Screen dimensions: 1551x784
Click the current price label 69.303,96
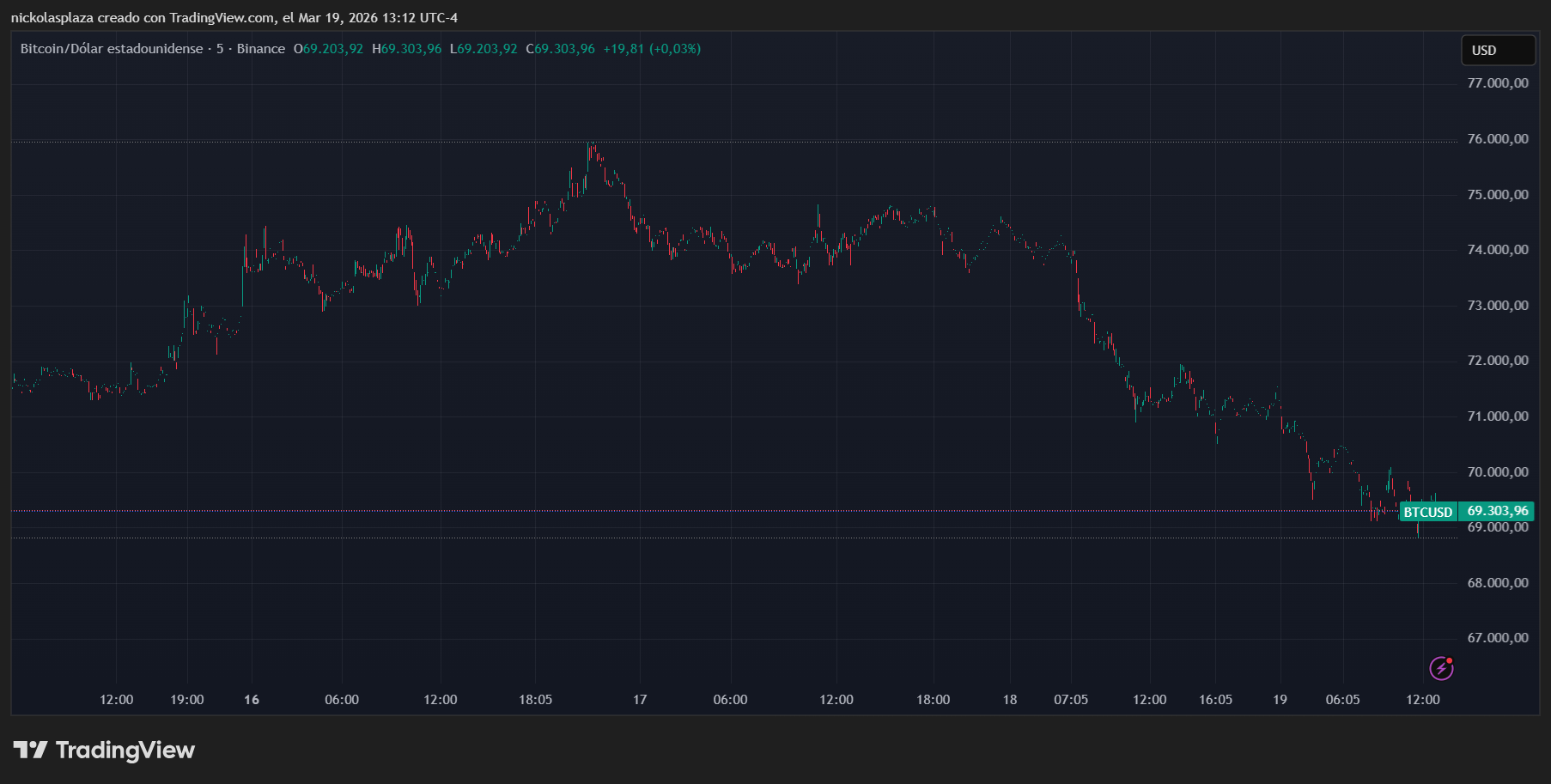(x=1497, y=511)
